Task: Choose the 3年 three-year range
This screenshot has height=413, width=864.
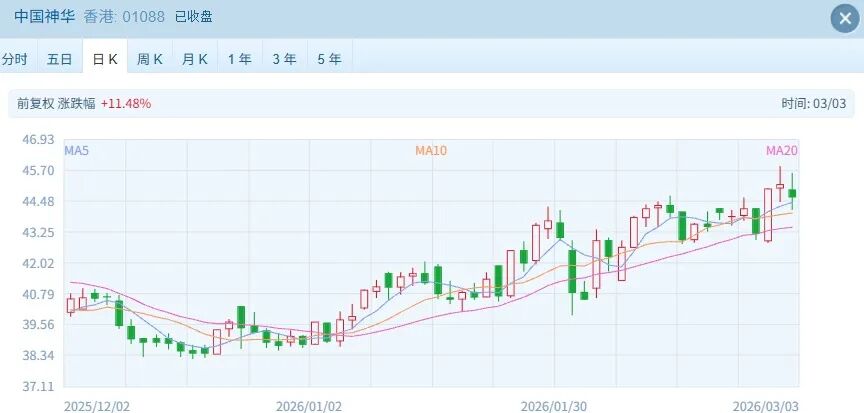Action: coord(285,59)
